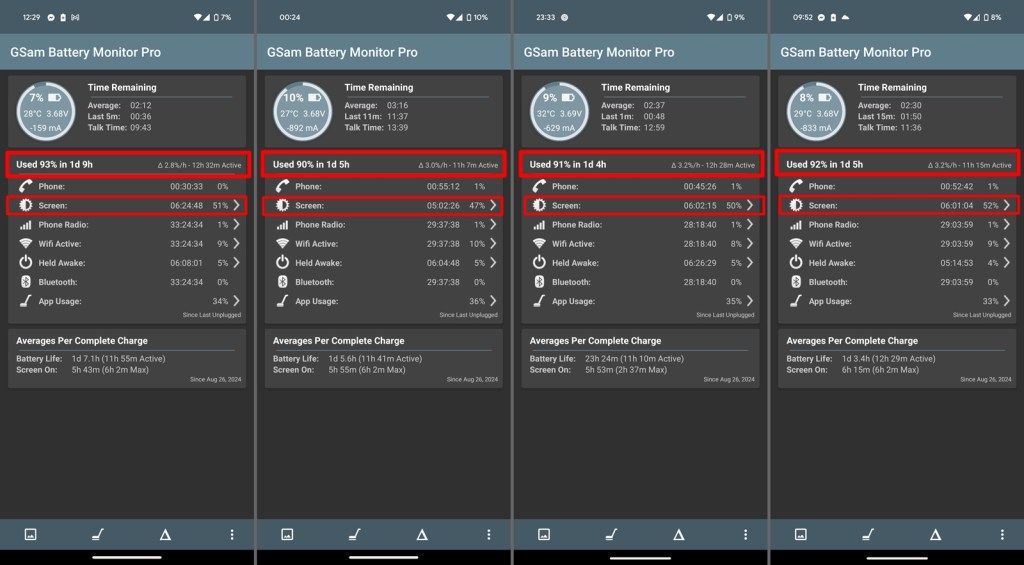This screenshot has height=565, width=1024.
Task: Expand Wifi Active chevron showing 8%
Action: click(750, 244)
